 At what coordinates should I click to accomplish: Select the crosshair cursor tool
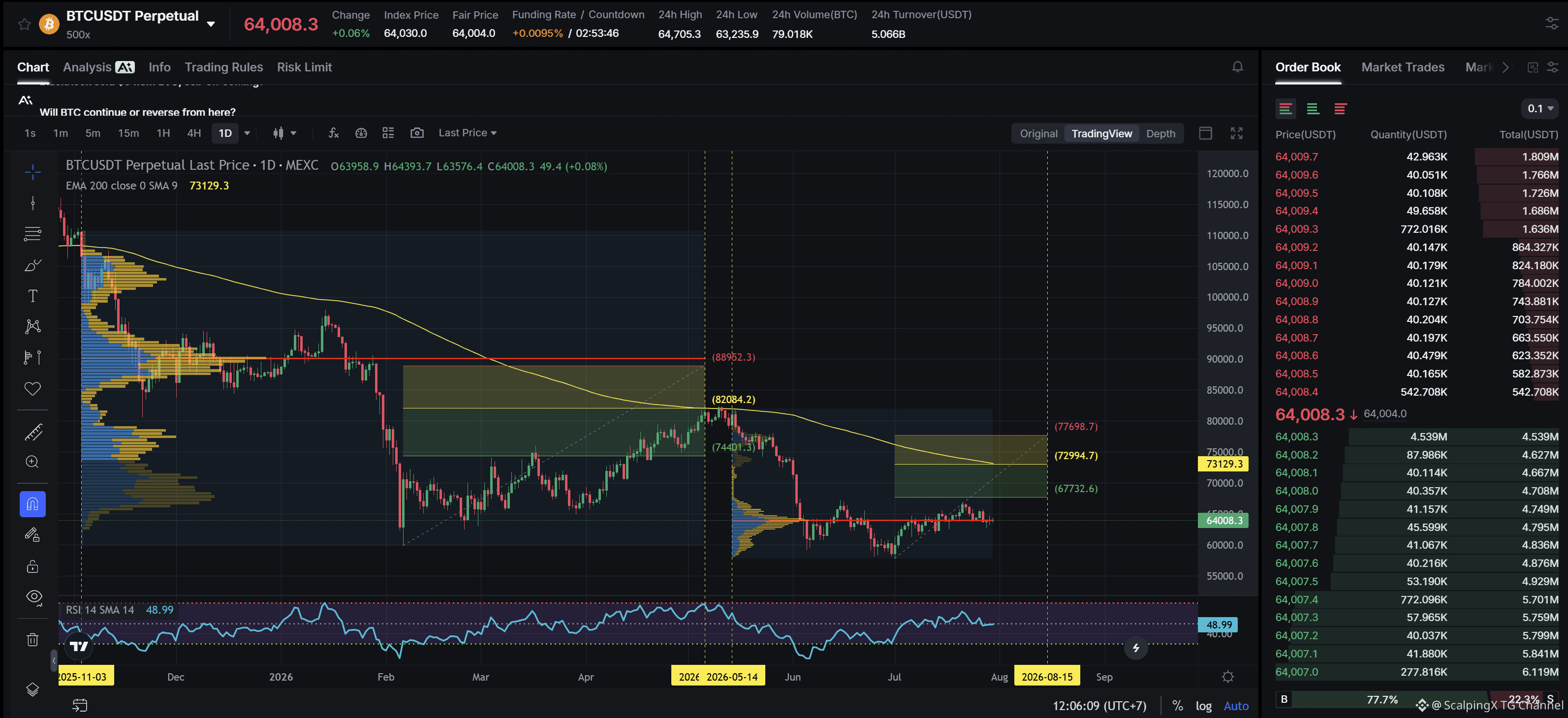33,172
